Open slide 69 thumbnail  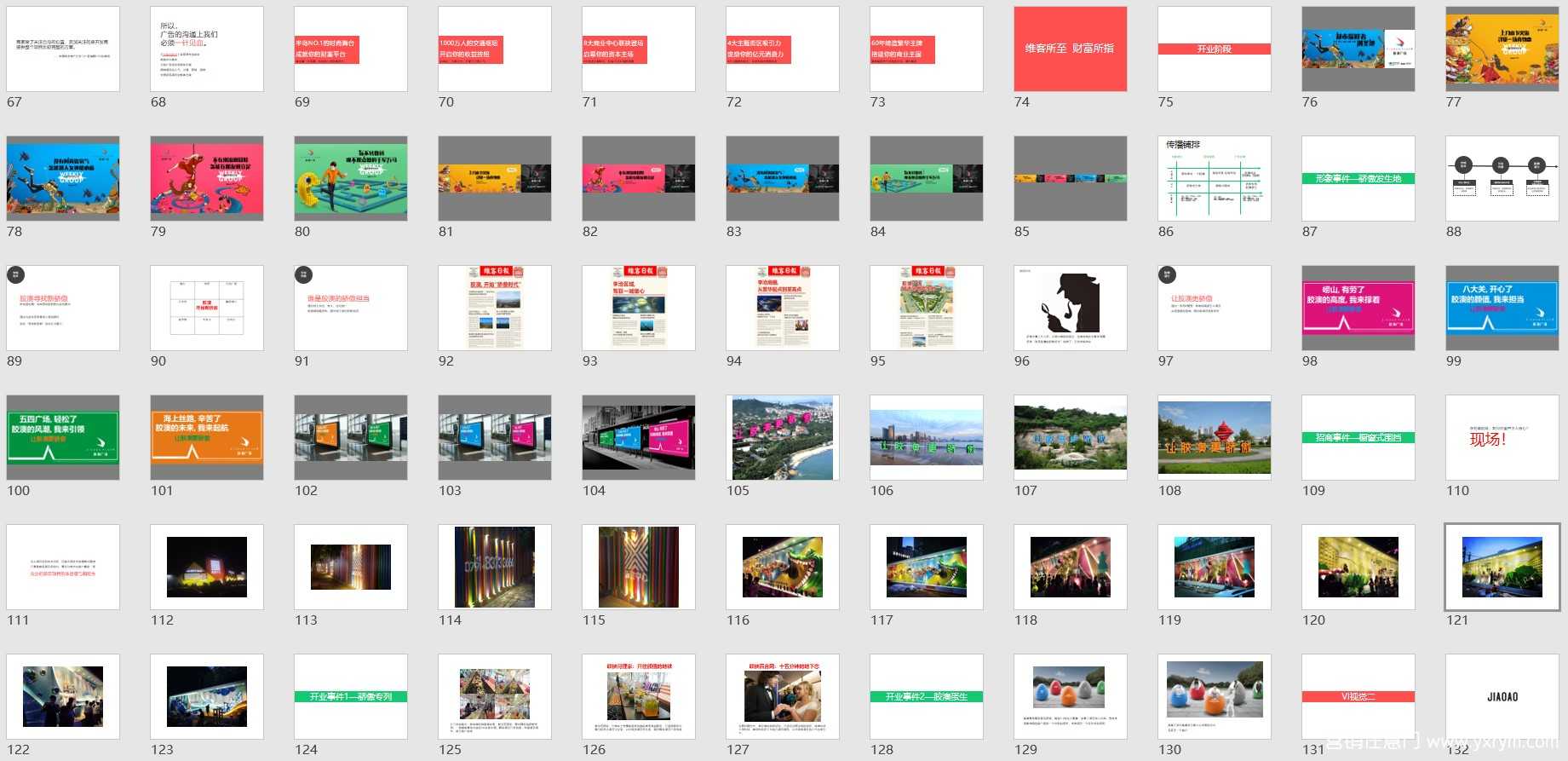coord(351,49)
